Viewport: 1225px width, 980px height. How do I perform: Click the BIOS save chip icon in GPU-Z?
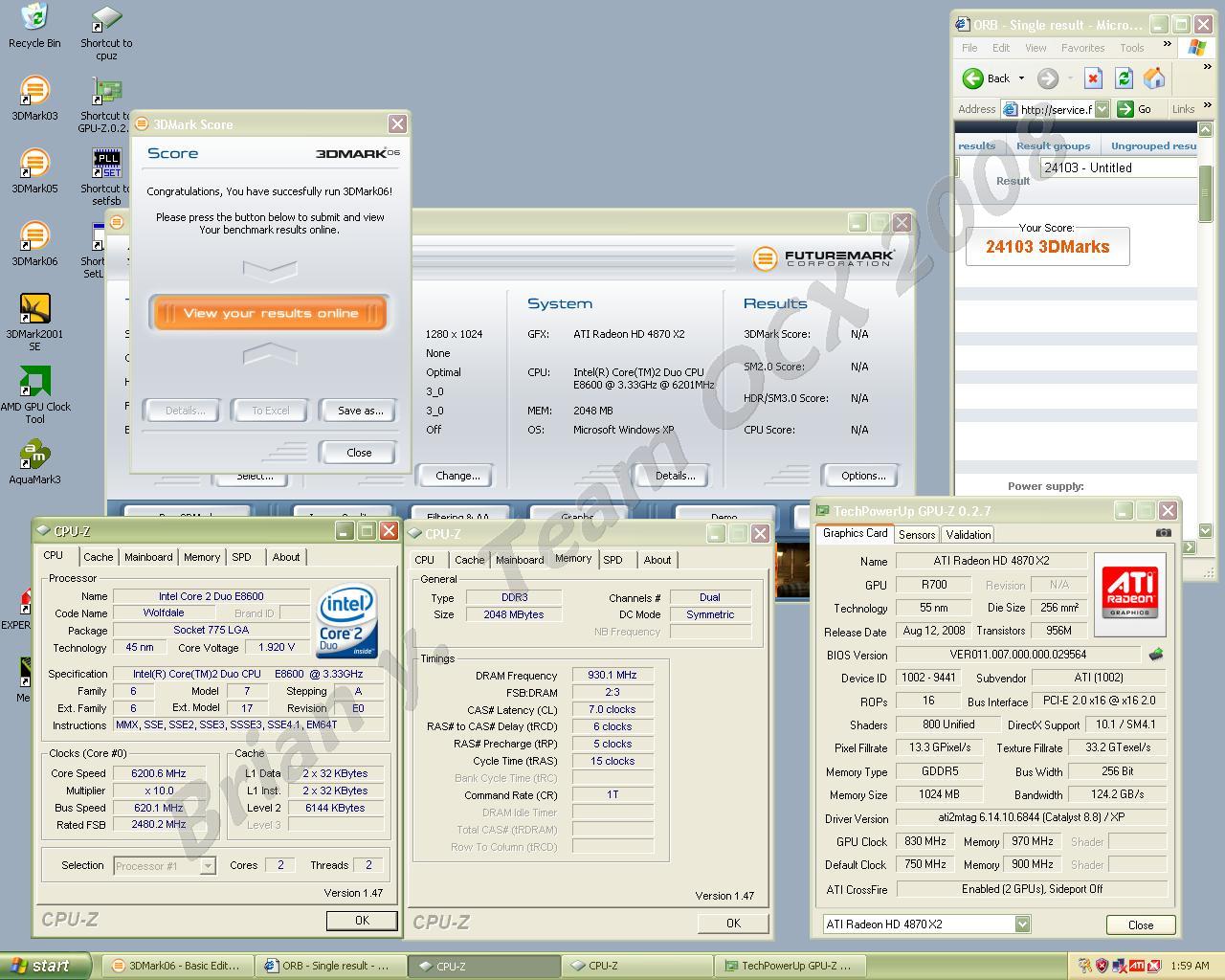tap(1156, 655)
